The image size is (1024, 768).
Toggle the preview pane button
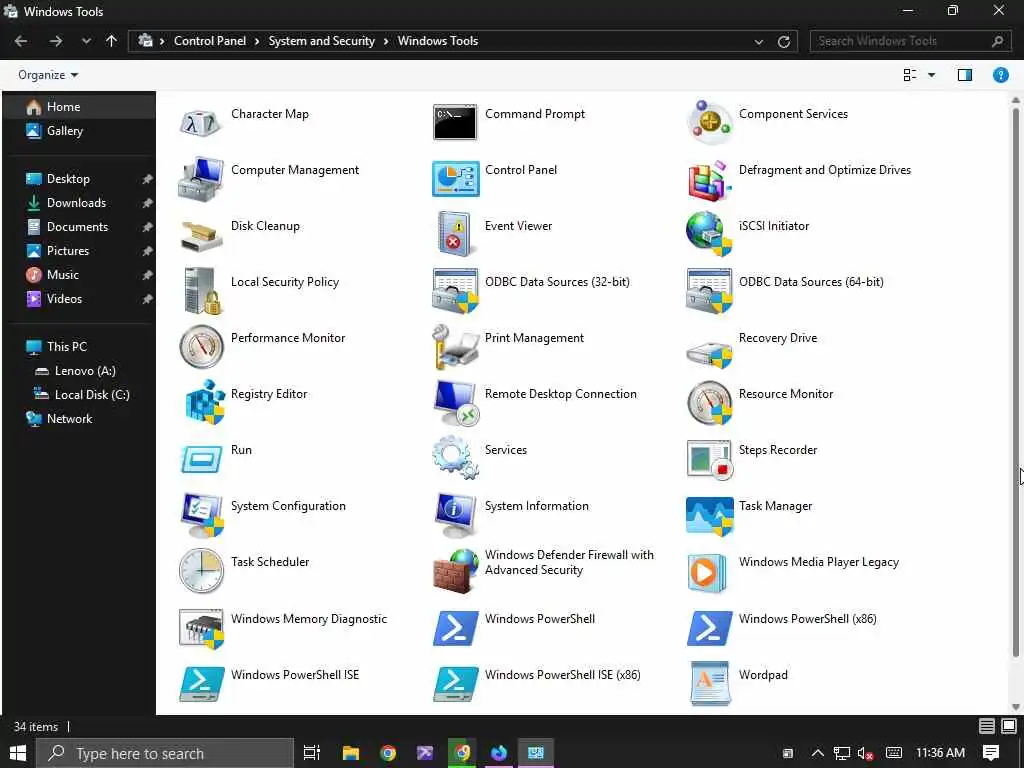pos(965,75)
